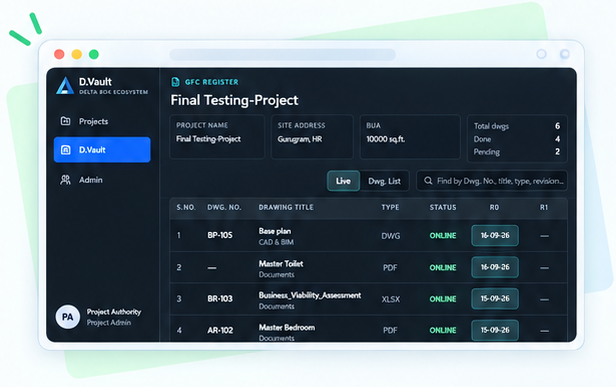Image resolution: width=616 pixels, height=387 pixels.
Task: Click the browser address bar
Action: [282, 54]
